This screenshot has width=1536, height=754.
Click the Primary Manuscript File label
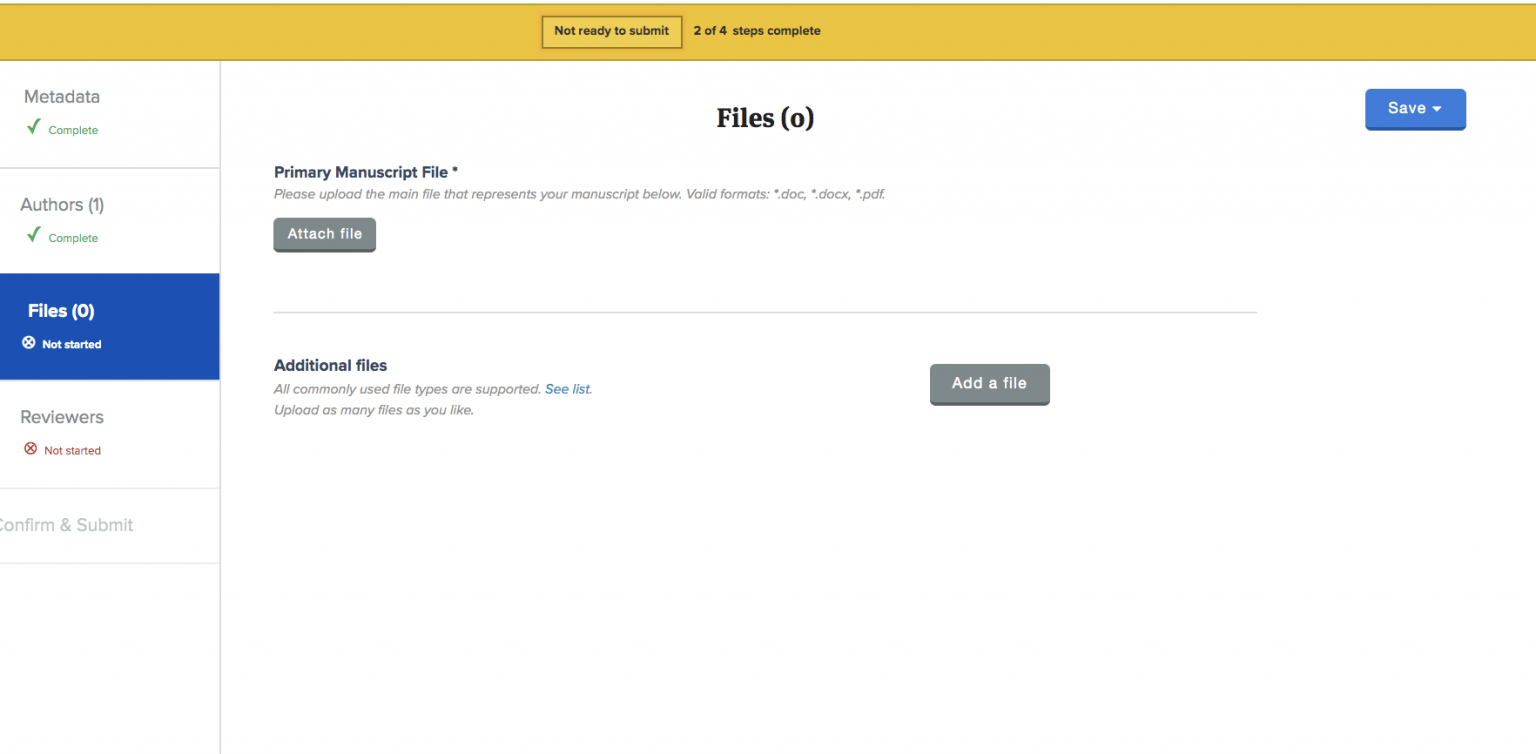366,172
